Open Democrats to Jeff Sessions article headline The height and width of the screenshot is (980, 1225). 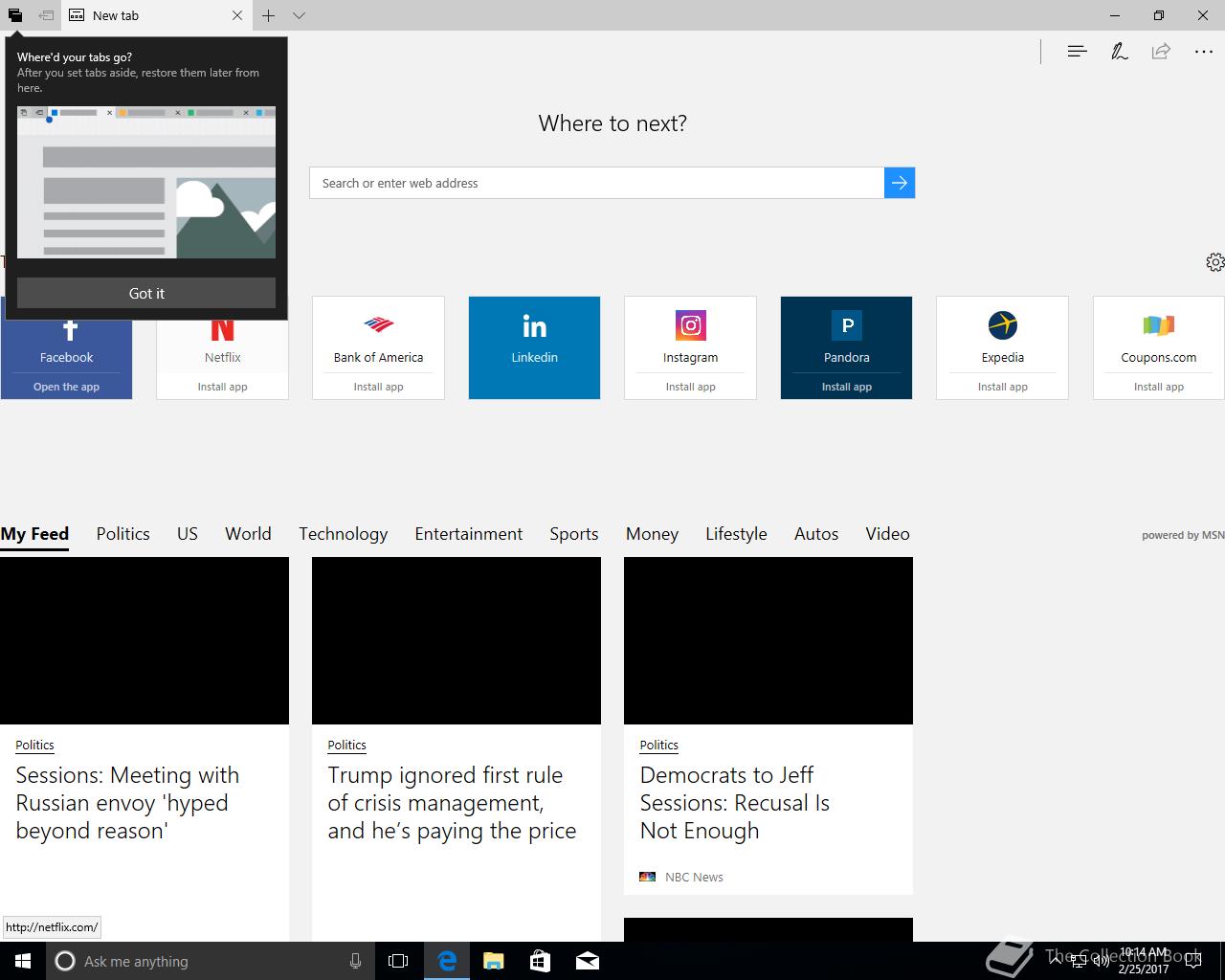[734, 803]
